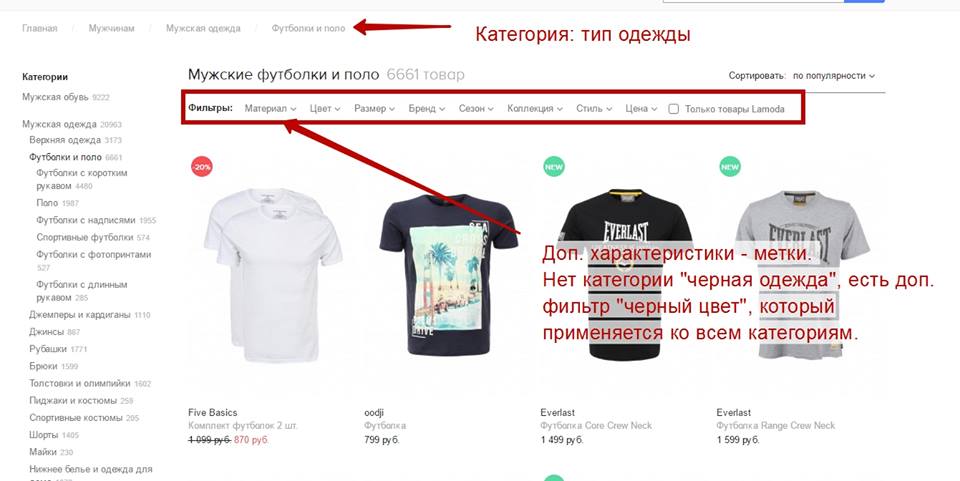Click the green NEW badge on black Everlast shirt
Screen dimensions: 960x481
pyautogui.click(x=553, y=166)
